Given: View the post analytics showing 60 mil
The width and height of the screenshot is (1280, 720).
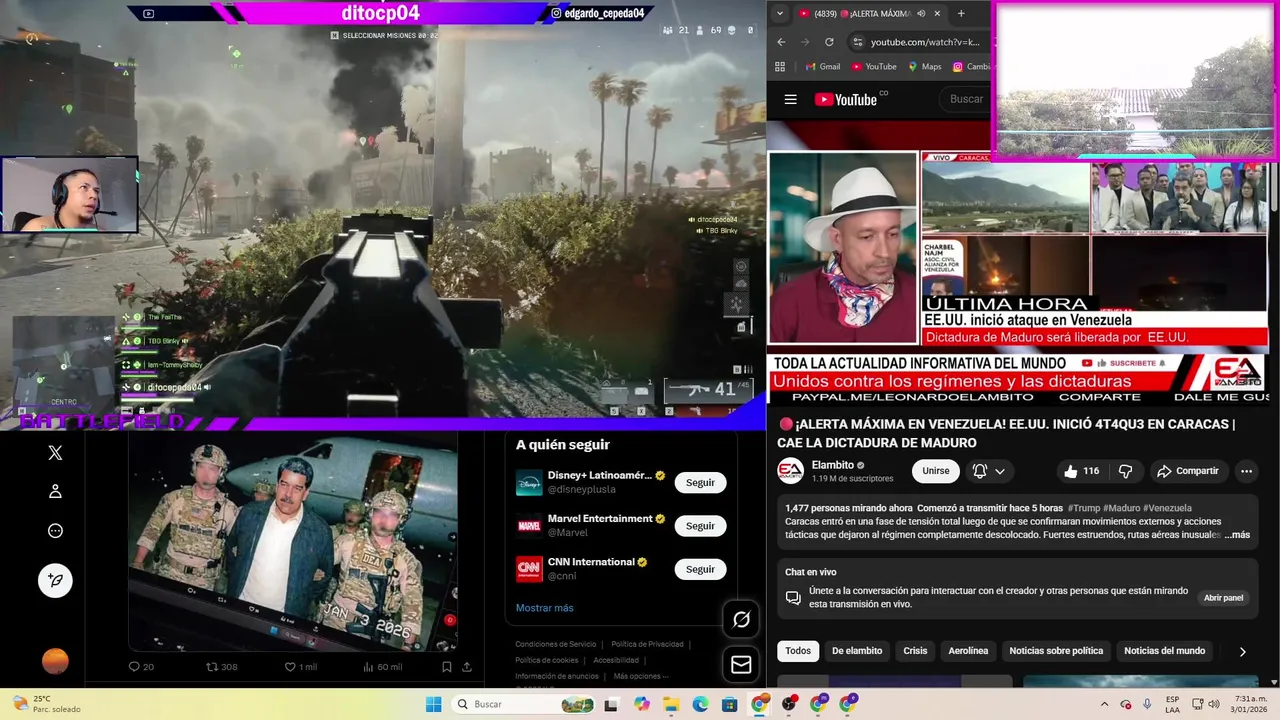Looking at the screenshot, I should [382, 667].
